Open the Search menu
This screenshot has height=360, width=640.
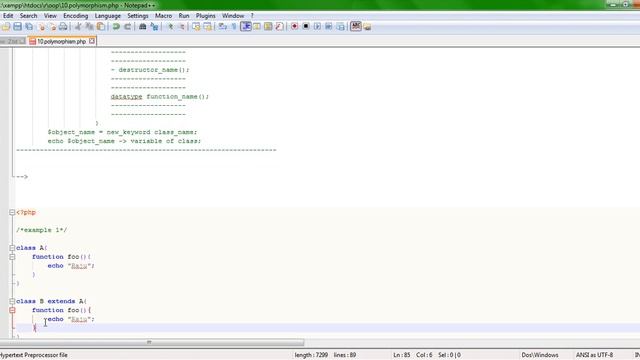tap(28, 16)
